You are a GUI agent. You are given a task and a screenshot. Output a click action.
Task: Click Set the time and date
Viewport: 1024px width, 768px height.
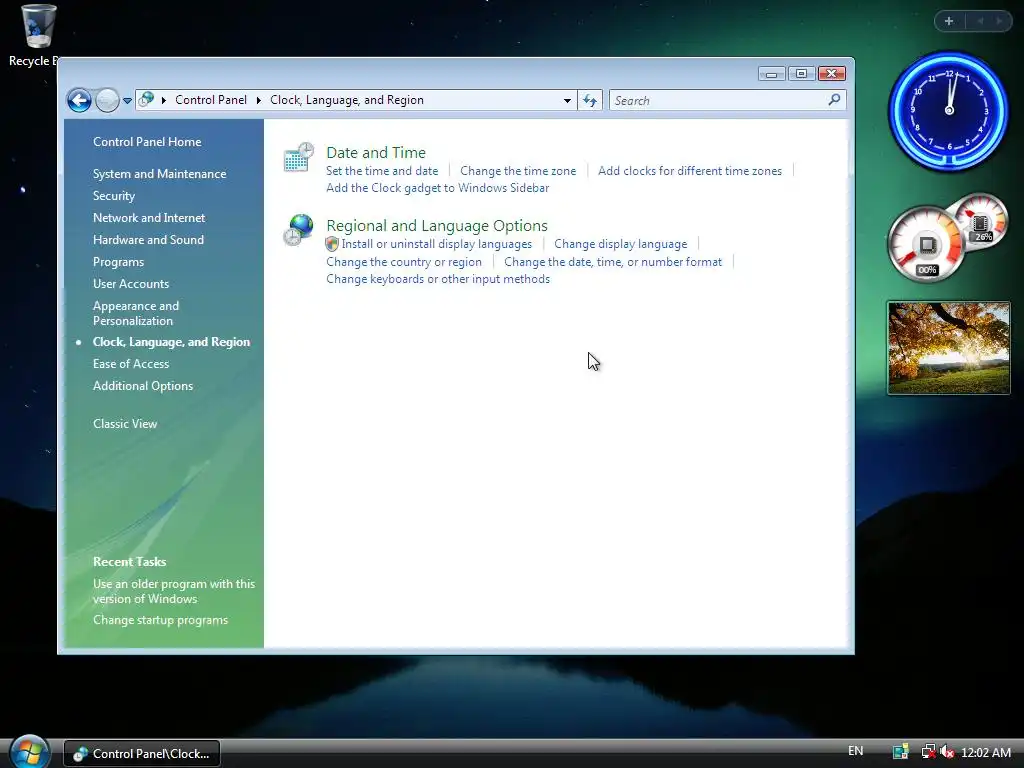pyautogui.click(x=382, y=171)
